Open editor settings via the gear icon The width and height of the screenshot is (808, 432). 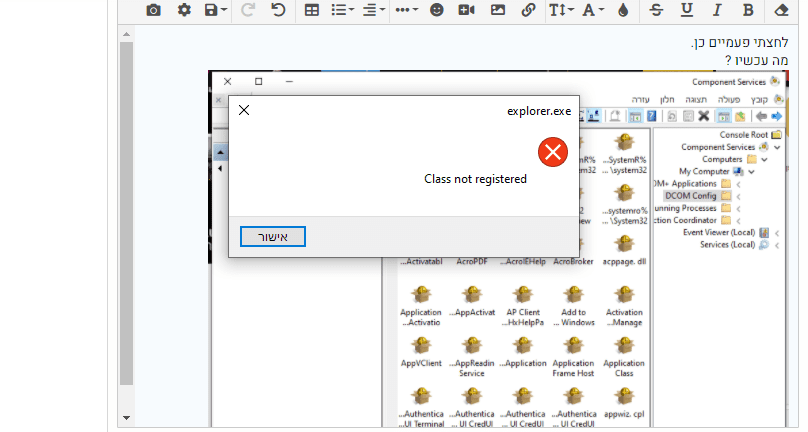(184, 10)
